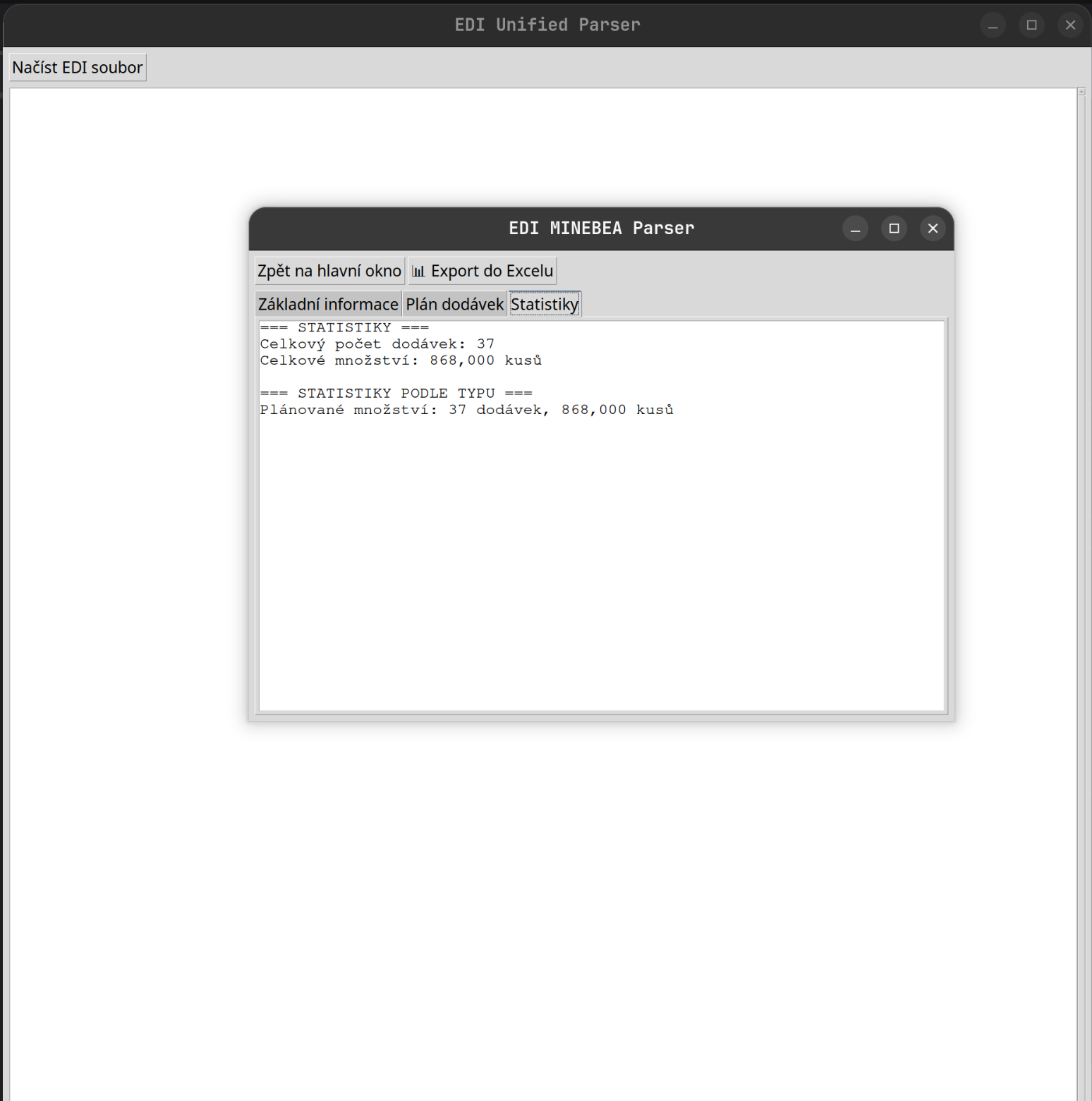The image size is (1092, 1101).
Task: Close the EDI MINEBEA Parser window
Action: pyautogui.click(x=933, y=229)
